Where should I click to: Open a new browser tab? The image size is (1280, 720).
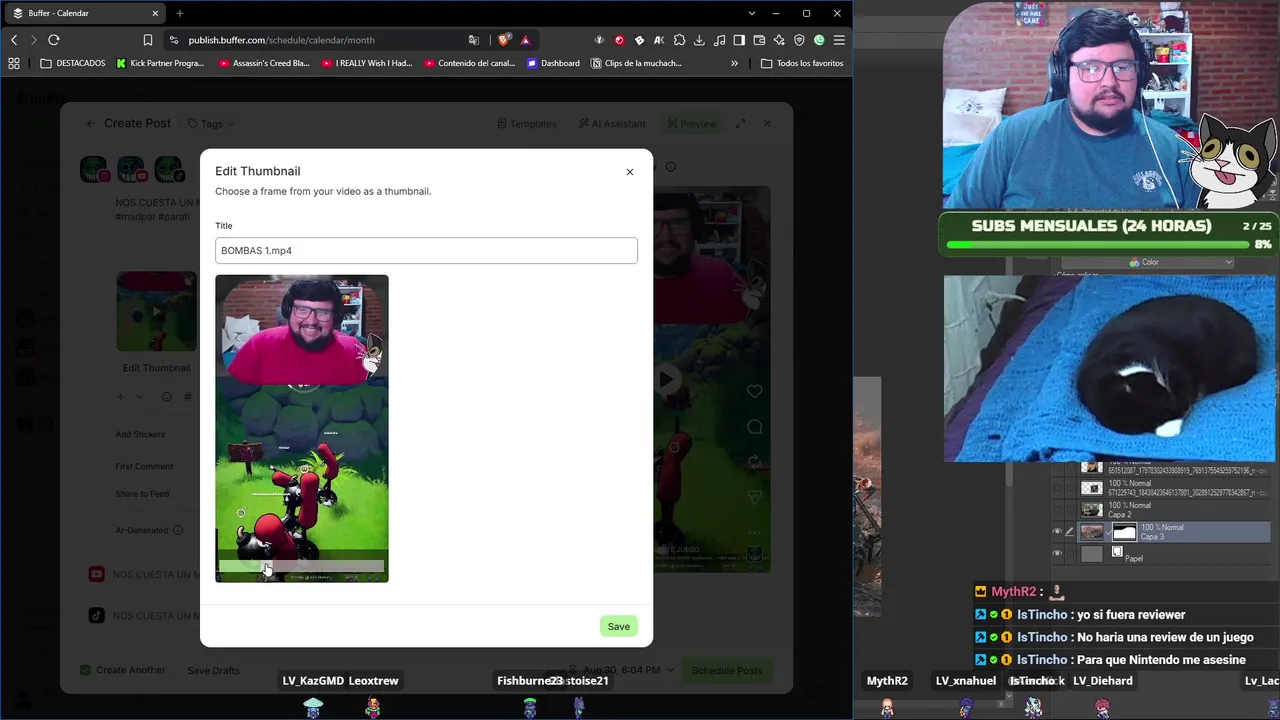[180, 13]
